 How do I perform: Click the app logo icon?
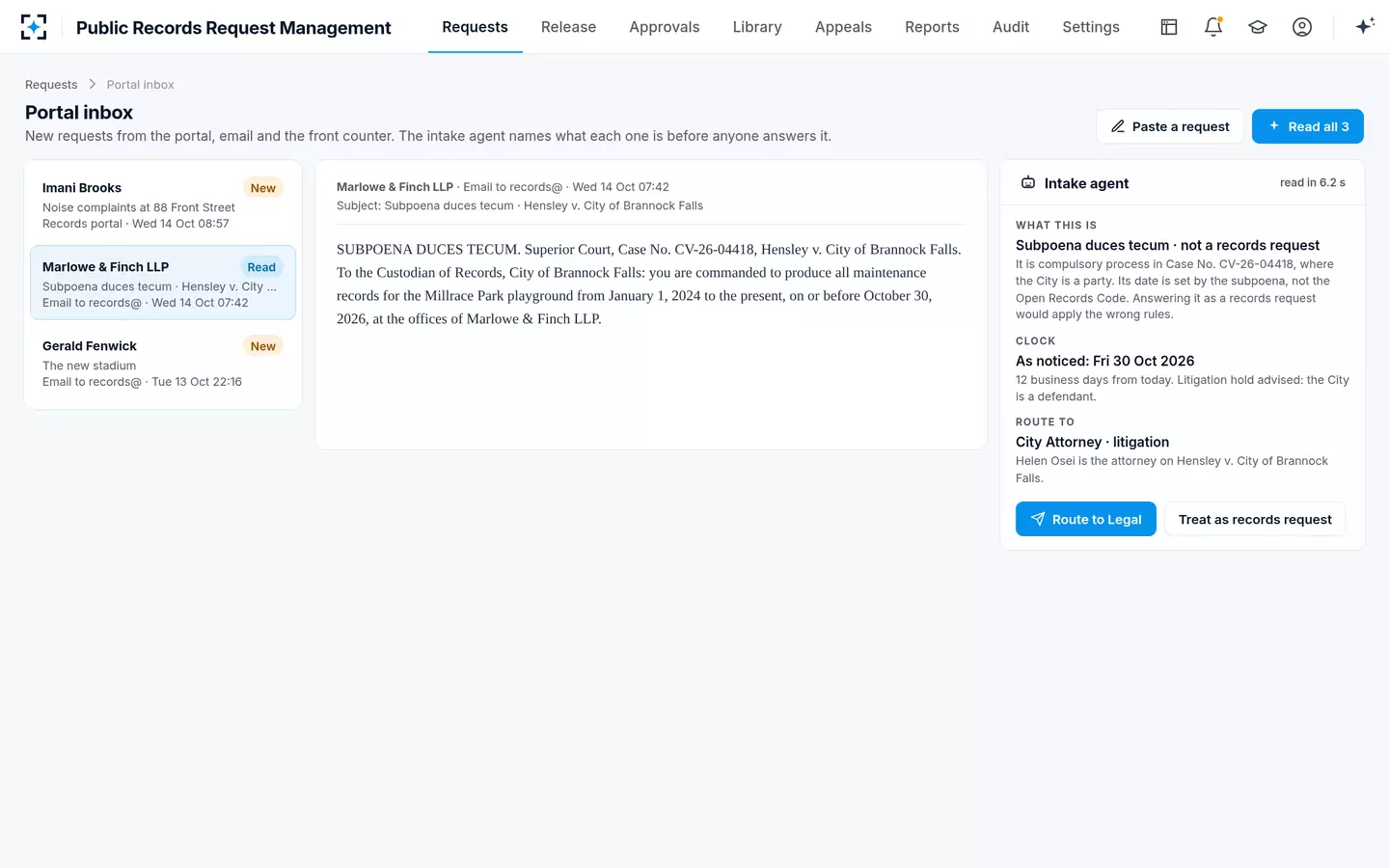34,27
